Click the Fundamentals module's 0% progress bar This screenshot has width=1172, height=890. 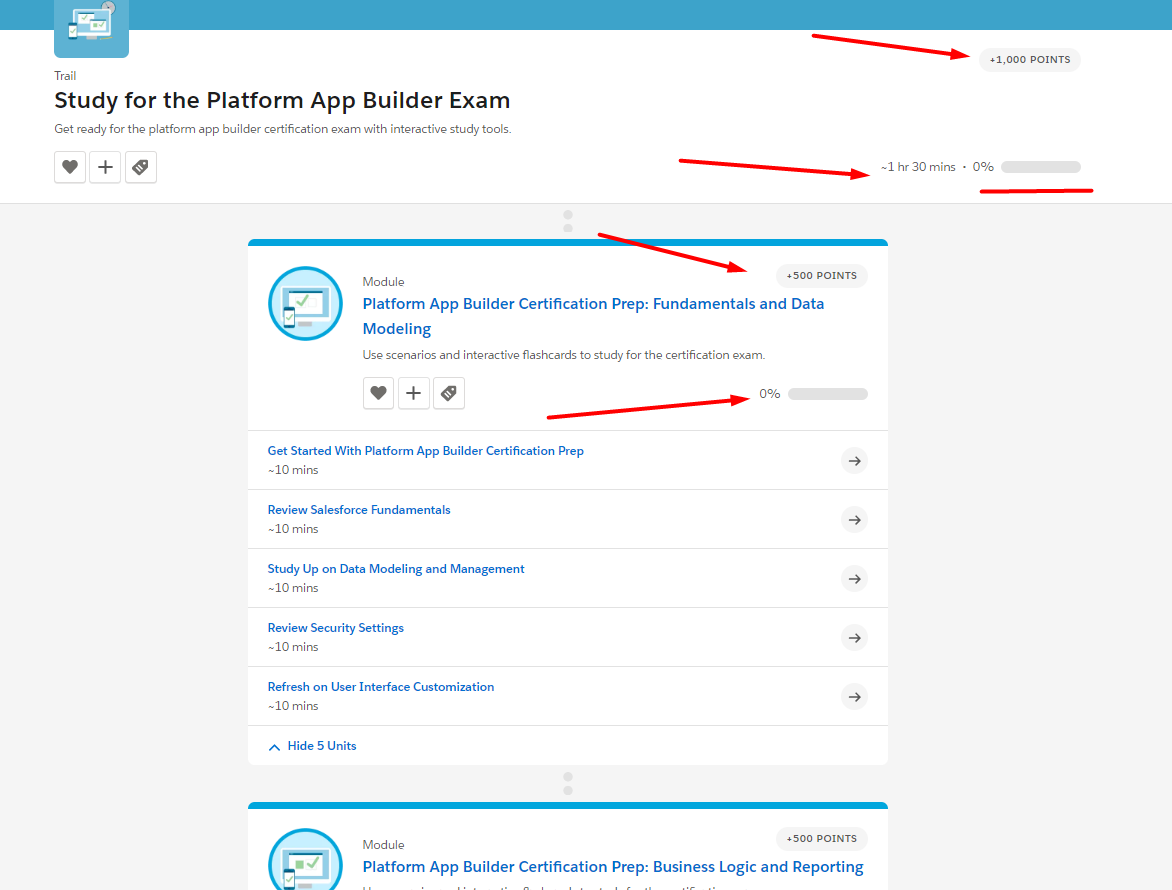(827, 394)
